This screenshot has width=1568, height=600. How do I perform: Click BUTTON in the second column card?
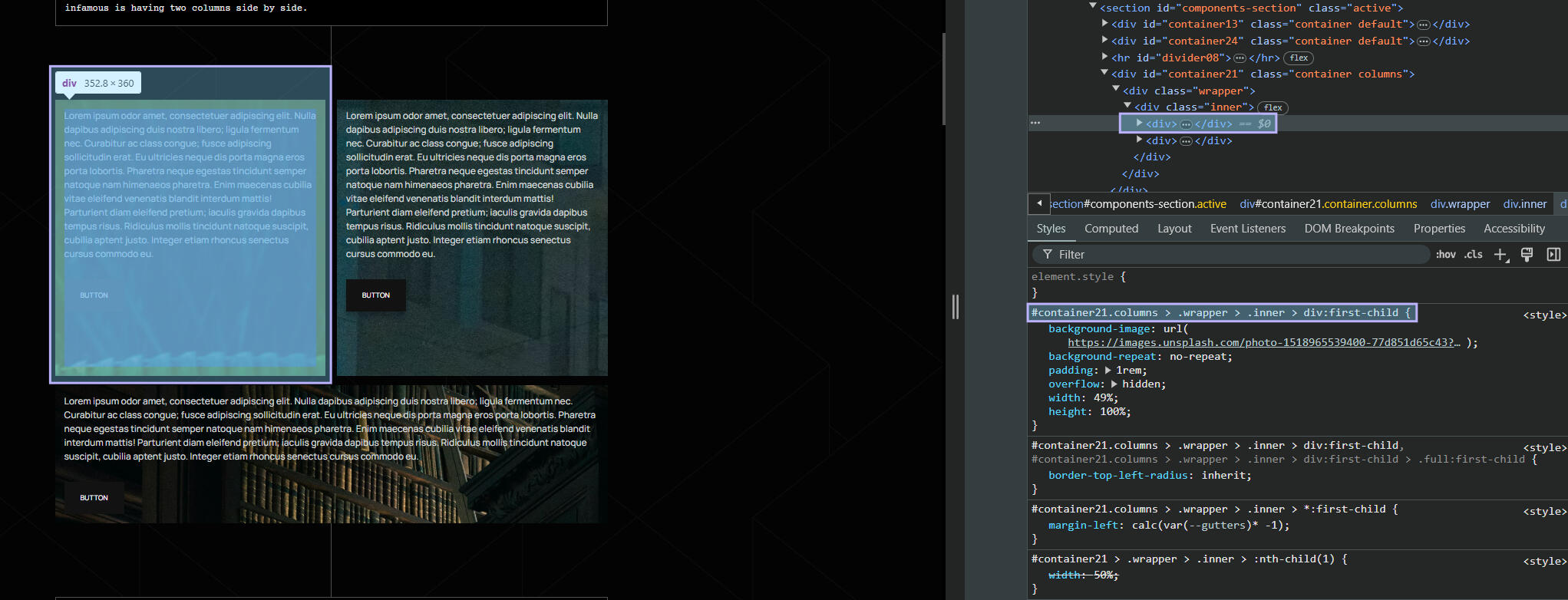tap(376, 295)
